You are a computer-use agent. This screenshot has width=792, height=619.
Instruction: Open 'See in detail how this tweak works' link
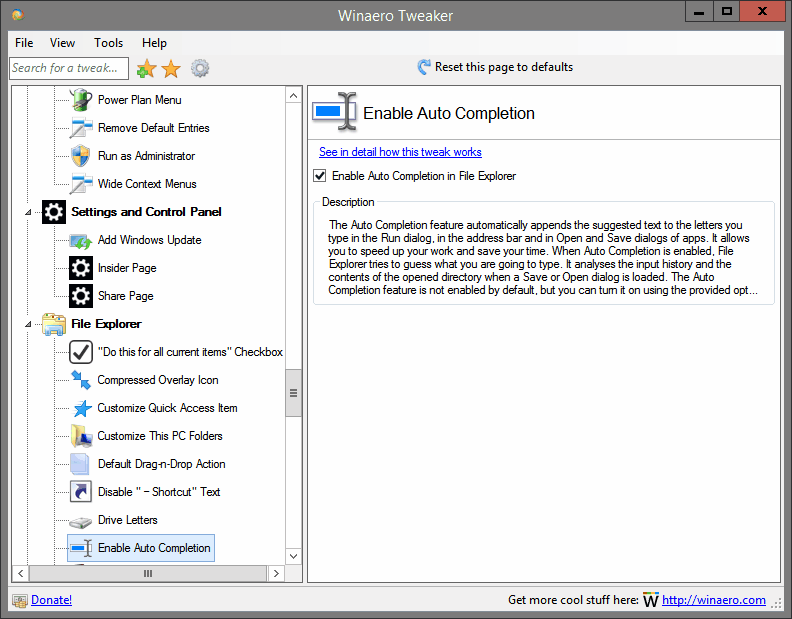[x=400, y=152]
